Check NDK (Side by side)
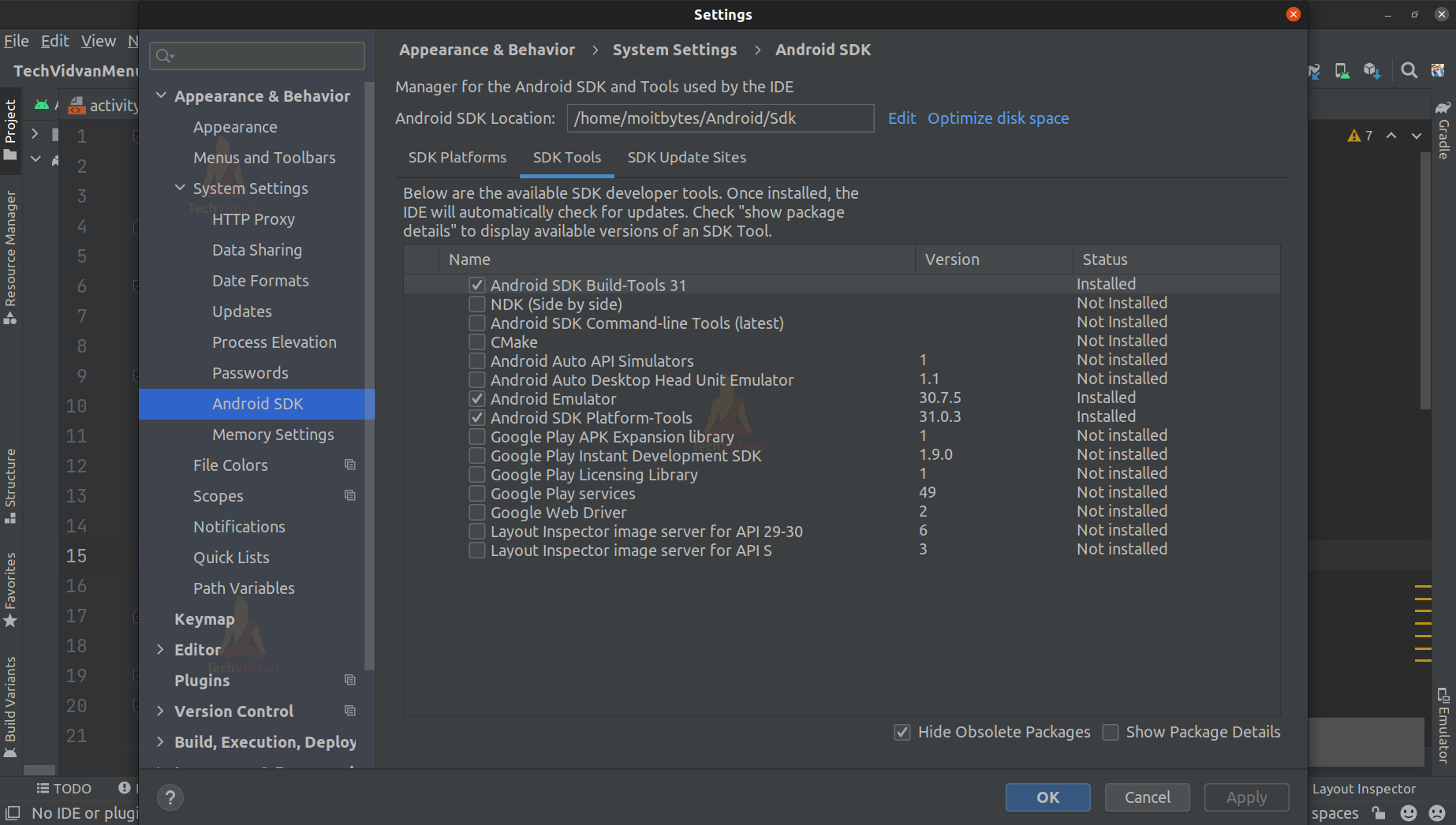The width and height of the screenshot is (1456, 825). pos(477,304)
